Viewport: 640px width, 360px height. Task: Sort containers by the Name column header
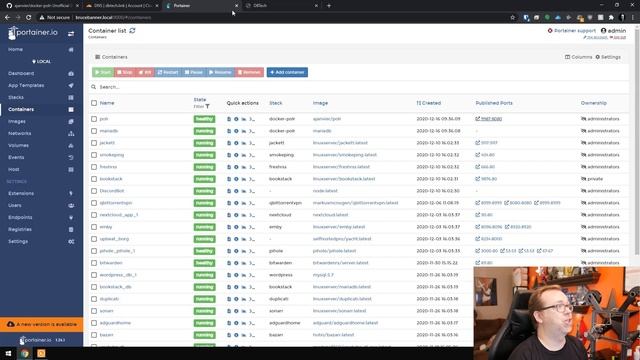pyautogui.click(x=107, y=103)
